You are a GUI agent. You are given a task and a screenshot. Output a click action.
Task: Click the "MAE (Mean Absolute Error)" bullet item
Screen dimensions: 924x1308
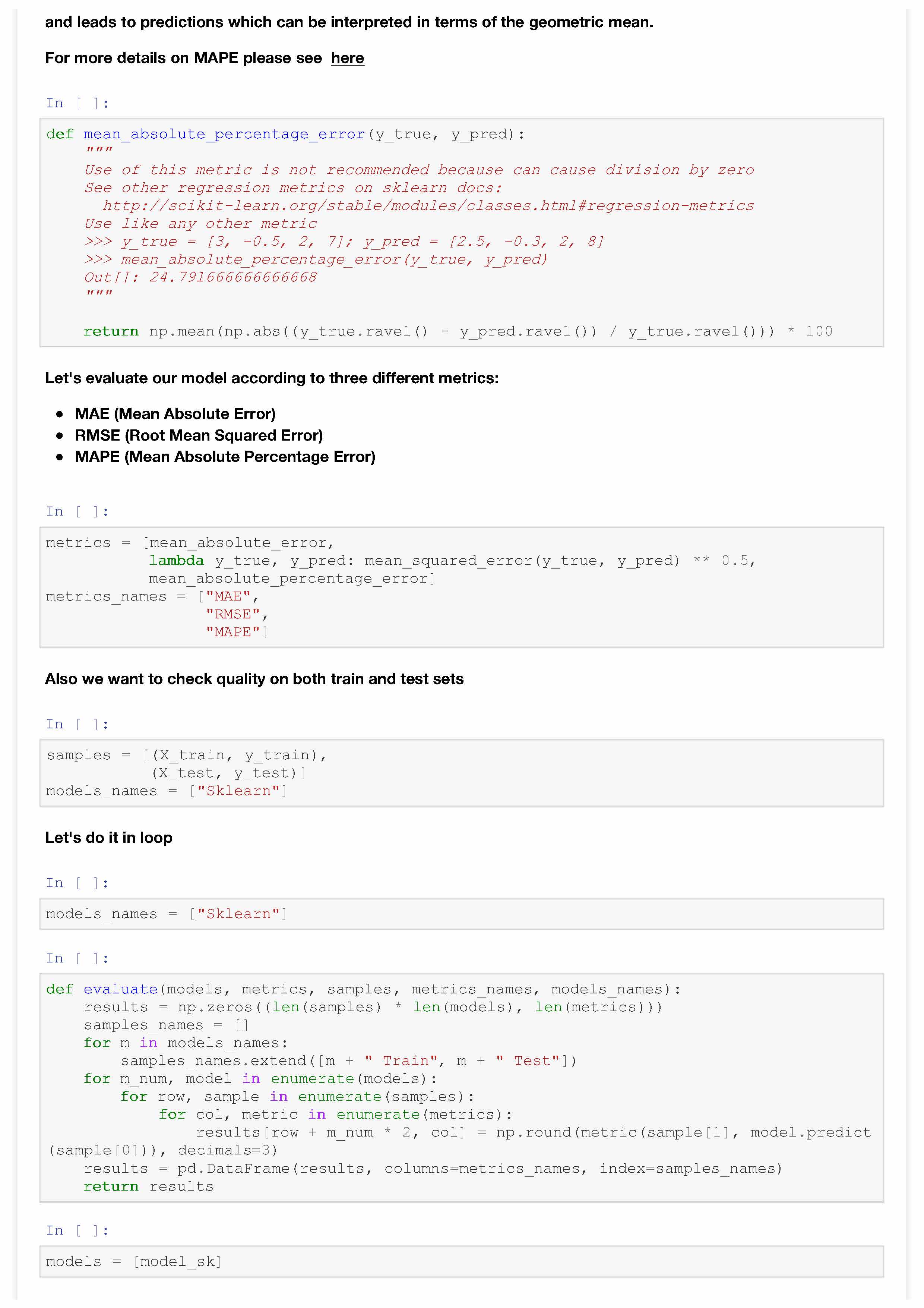(175, 414)
